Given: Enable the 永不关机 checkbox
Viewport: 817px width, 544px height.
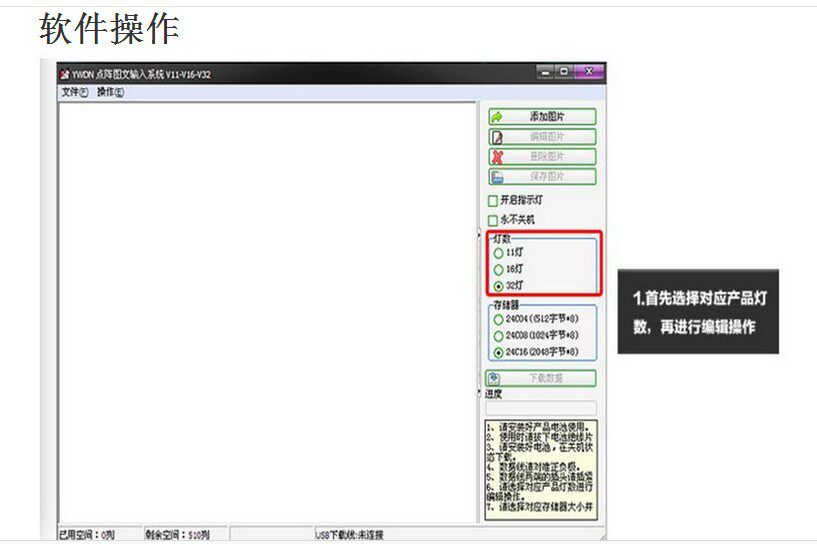Looking at the screenshot, I should (x=493, y=220).
